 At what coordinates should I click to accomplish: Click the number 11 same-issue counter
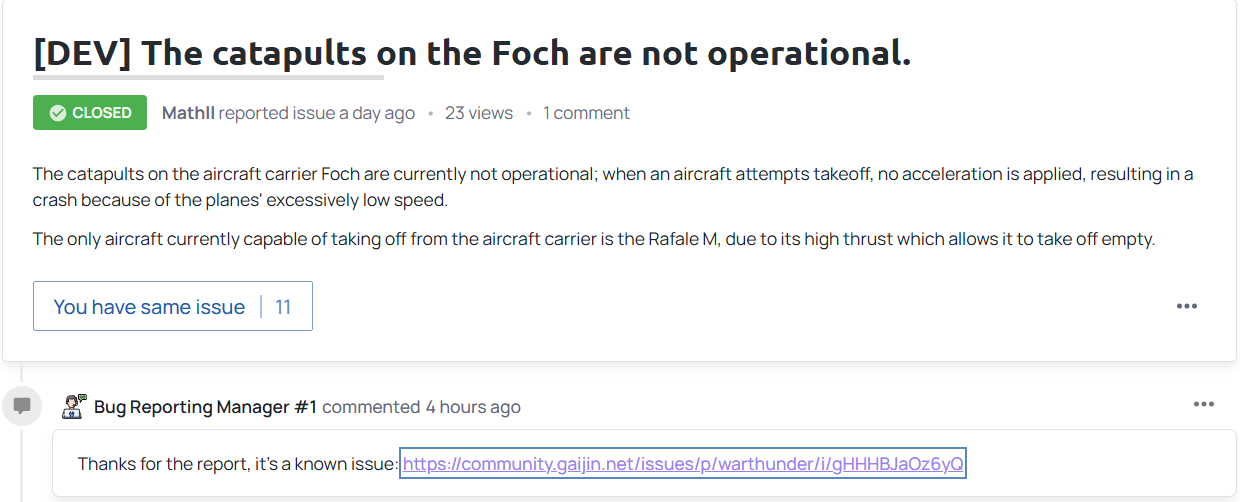tap(283, 307)
